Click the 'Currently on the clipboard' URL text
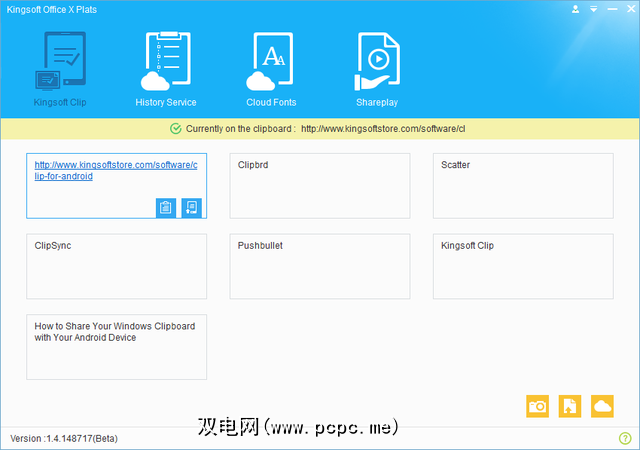 pyautogui.click(x=383, y=129)
